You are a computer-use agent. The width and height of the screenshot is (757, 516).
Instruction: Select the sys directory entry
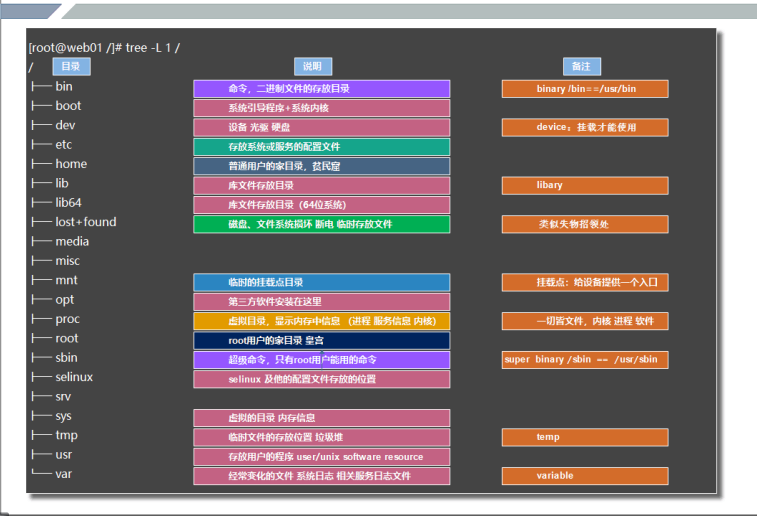click(x=63, y=416)
